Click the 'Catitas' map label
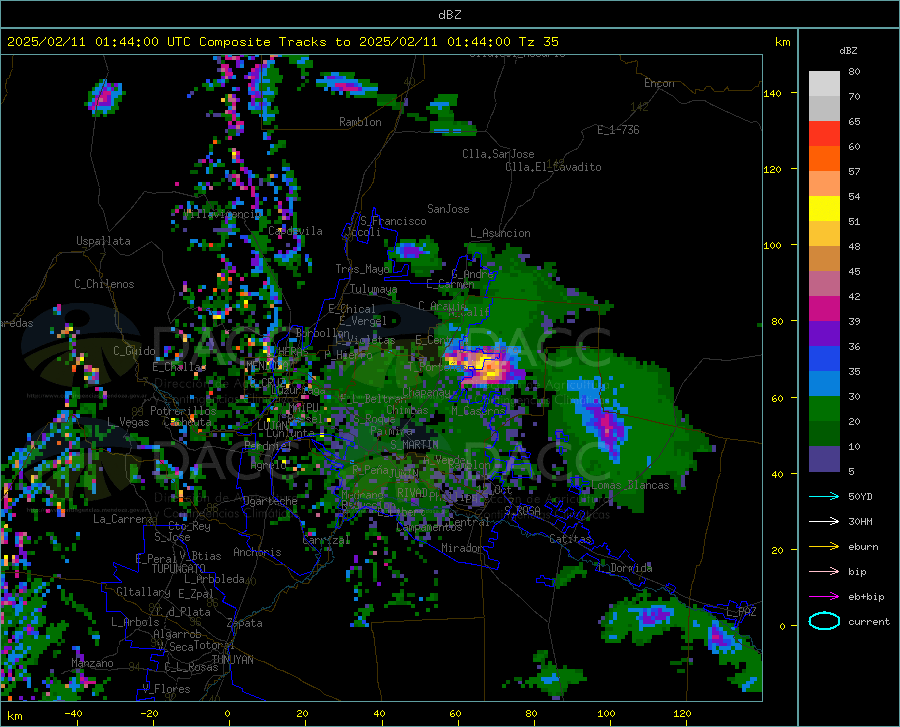 coord(570,539)
